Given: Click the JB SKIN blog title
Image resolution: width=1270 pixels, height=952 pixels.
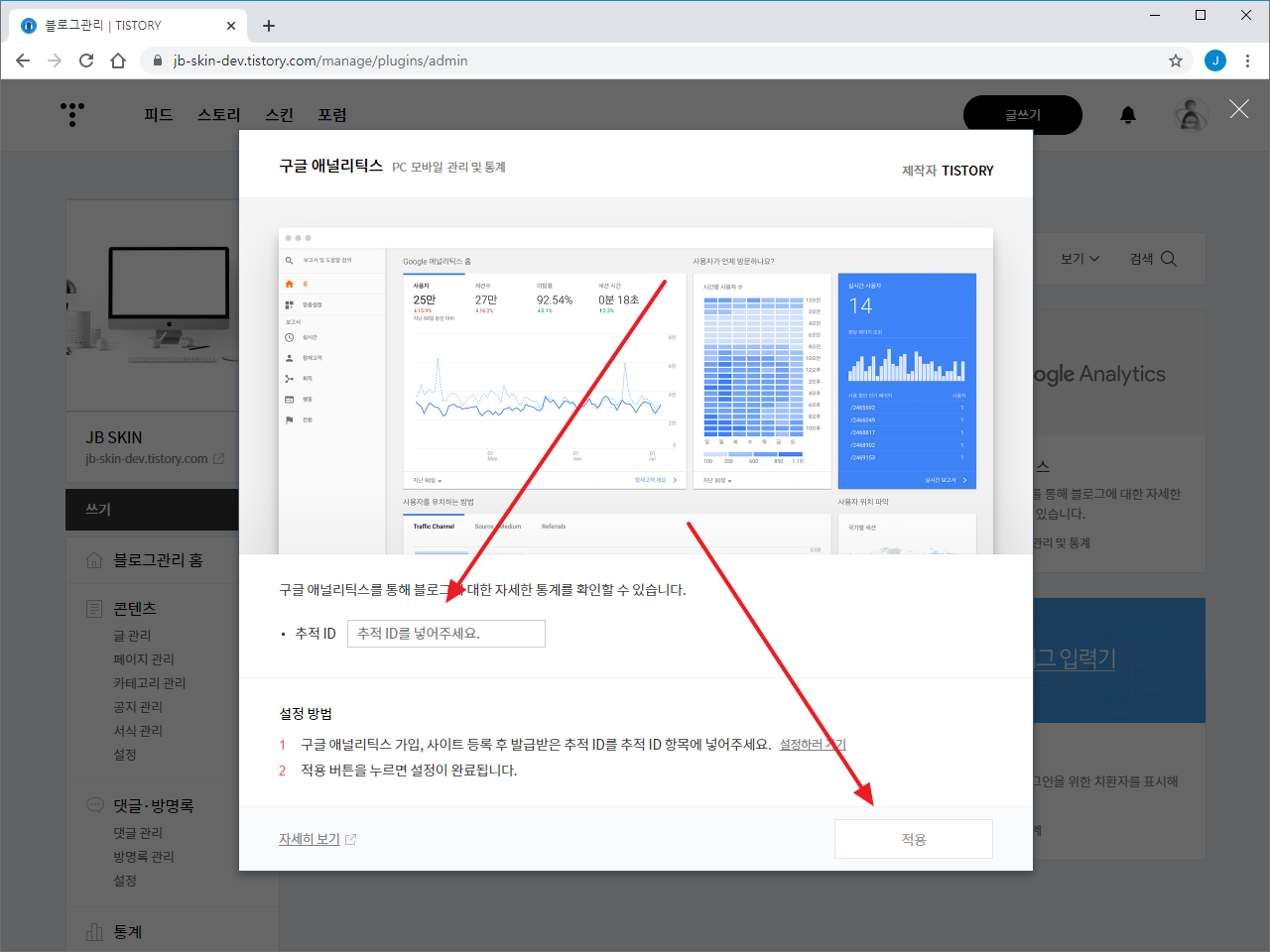Looking at the screenshot, I should [x=114, y=437].
